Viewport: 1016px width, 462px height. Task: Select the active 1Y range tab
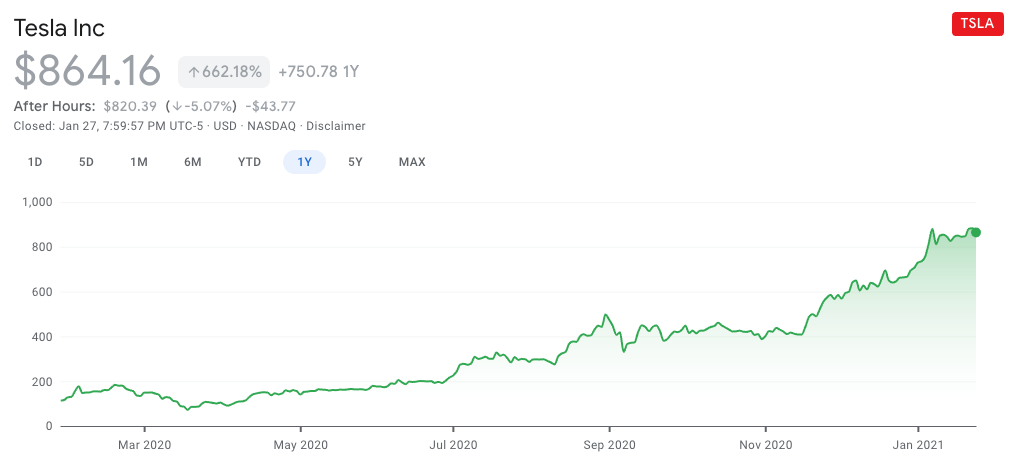[305, 162]
